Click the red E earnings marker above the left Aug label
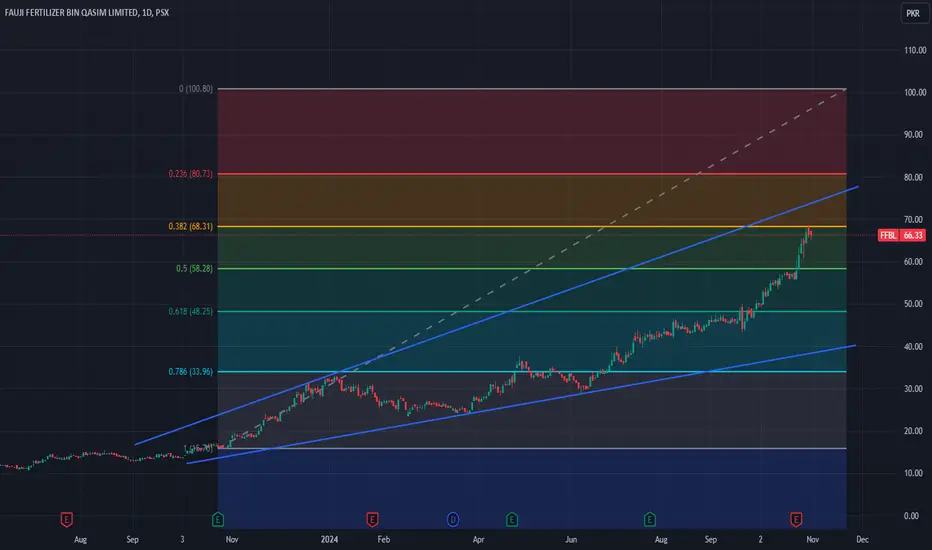932x550 pixels. tap(66, 520)
